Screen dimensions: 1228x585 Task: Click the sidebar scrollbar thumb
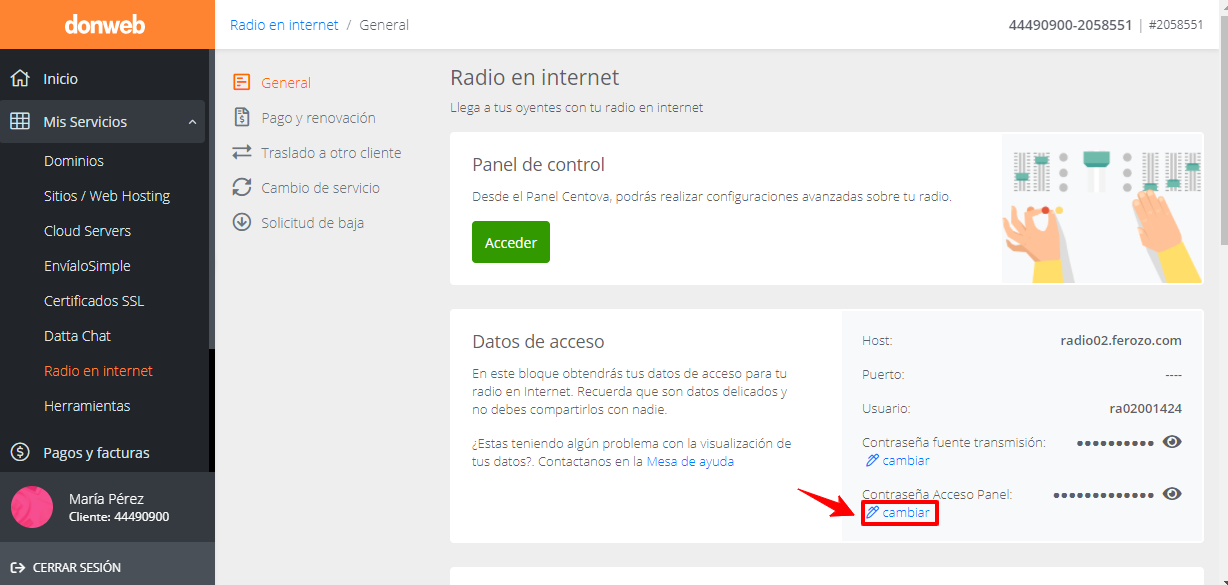pyautogui.click(x=212, y=200)
